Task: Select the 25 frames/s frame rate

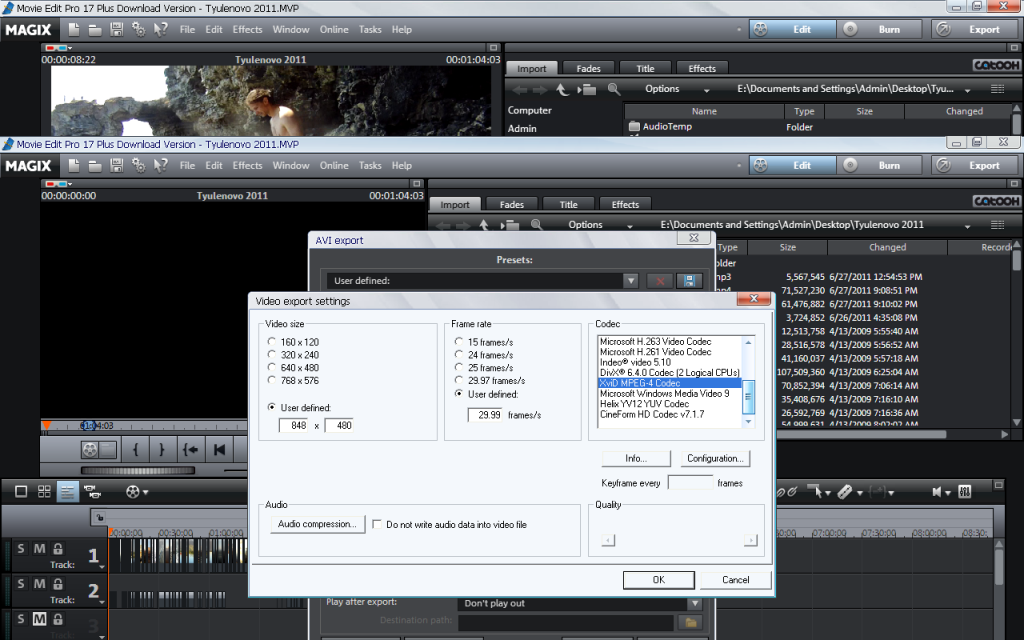Action: pos(458,367)
